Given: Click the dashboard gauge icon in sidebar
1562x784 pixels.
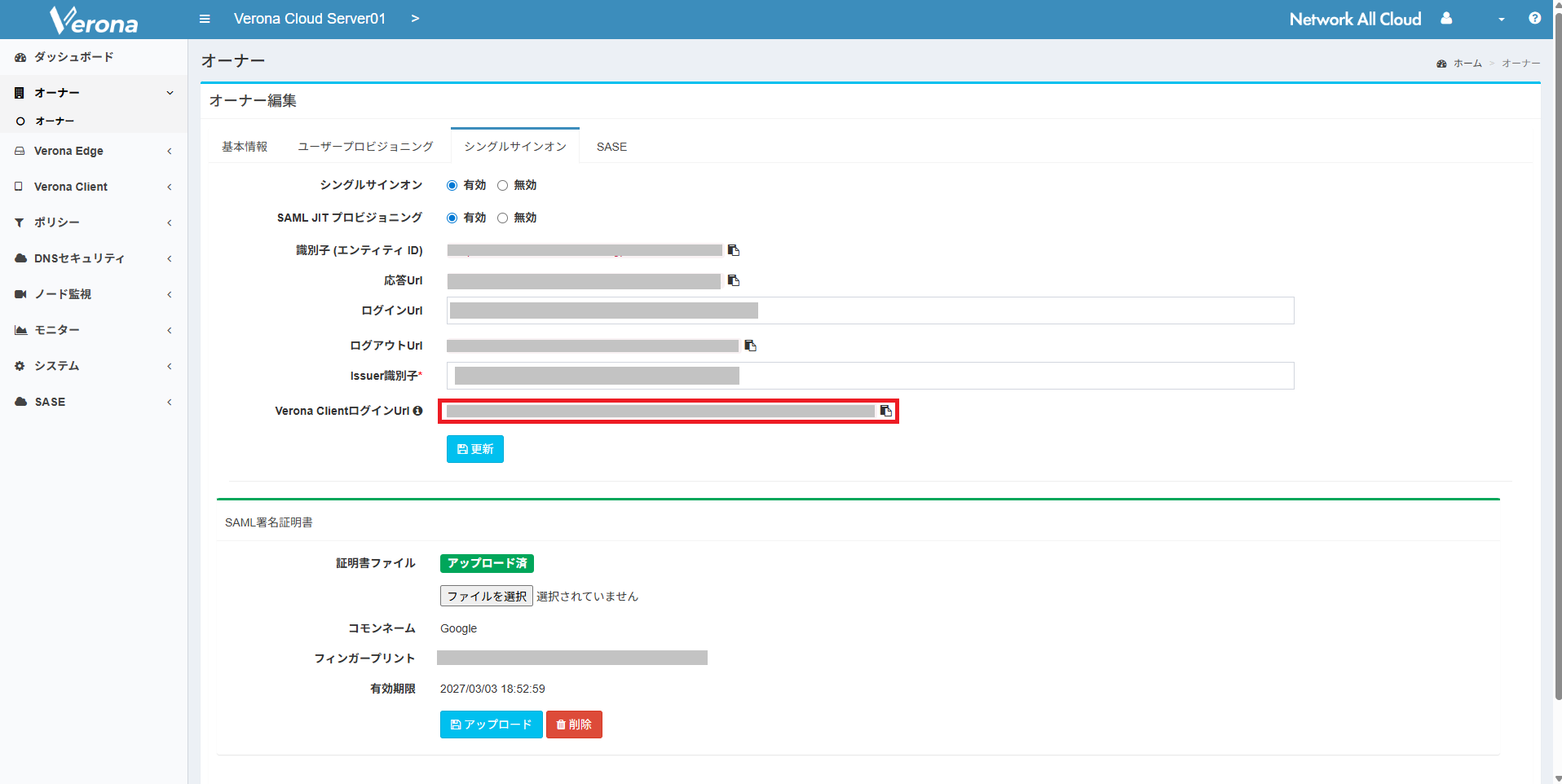Looking at the screenshot, I should pyautogui.click(x=20, y=57).
